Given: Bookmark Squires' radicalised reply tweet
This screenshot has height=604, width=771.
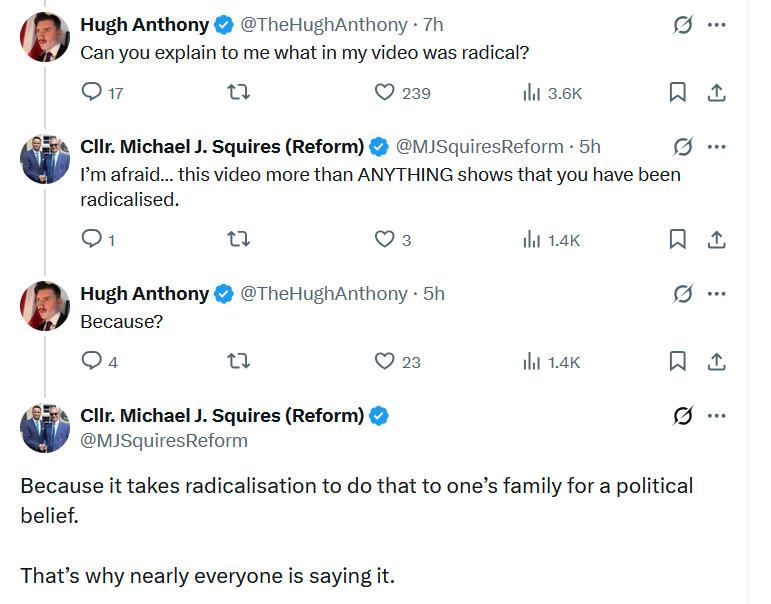Looking at the screenshot, I should click(678, 239).
